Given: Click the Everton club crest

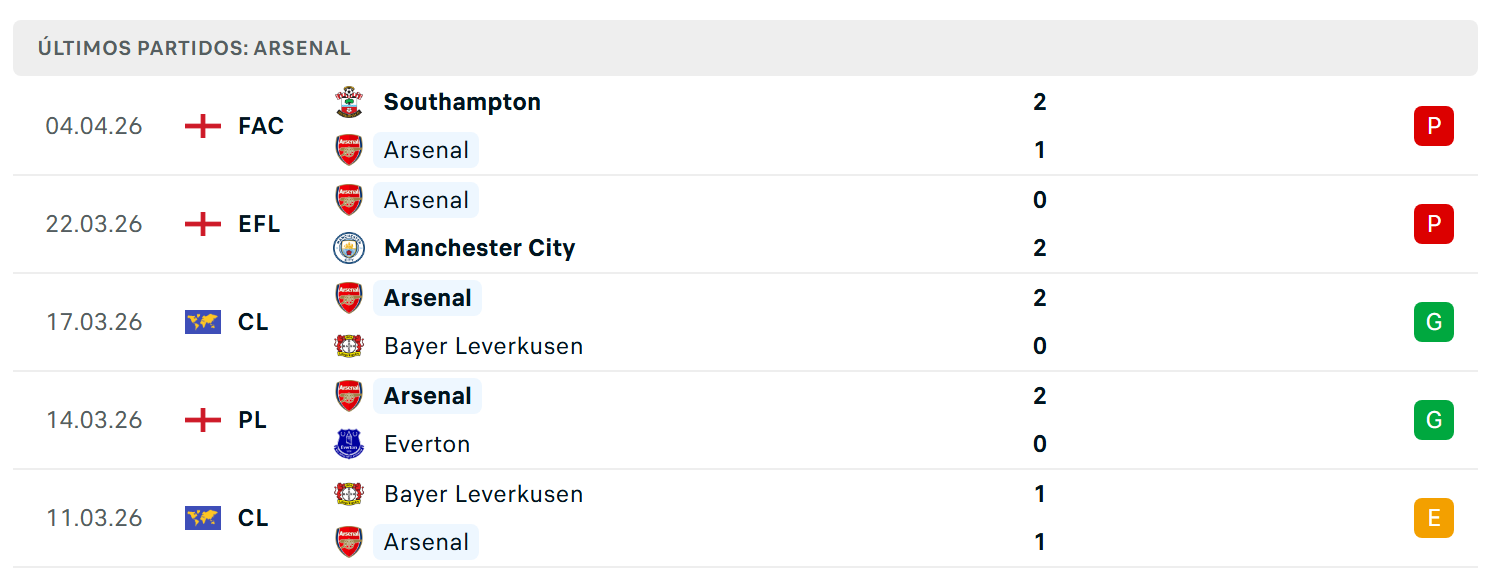Looking at the screenshot, I should (x=349, y=444).
